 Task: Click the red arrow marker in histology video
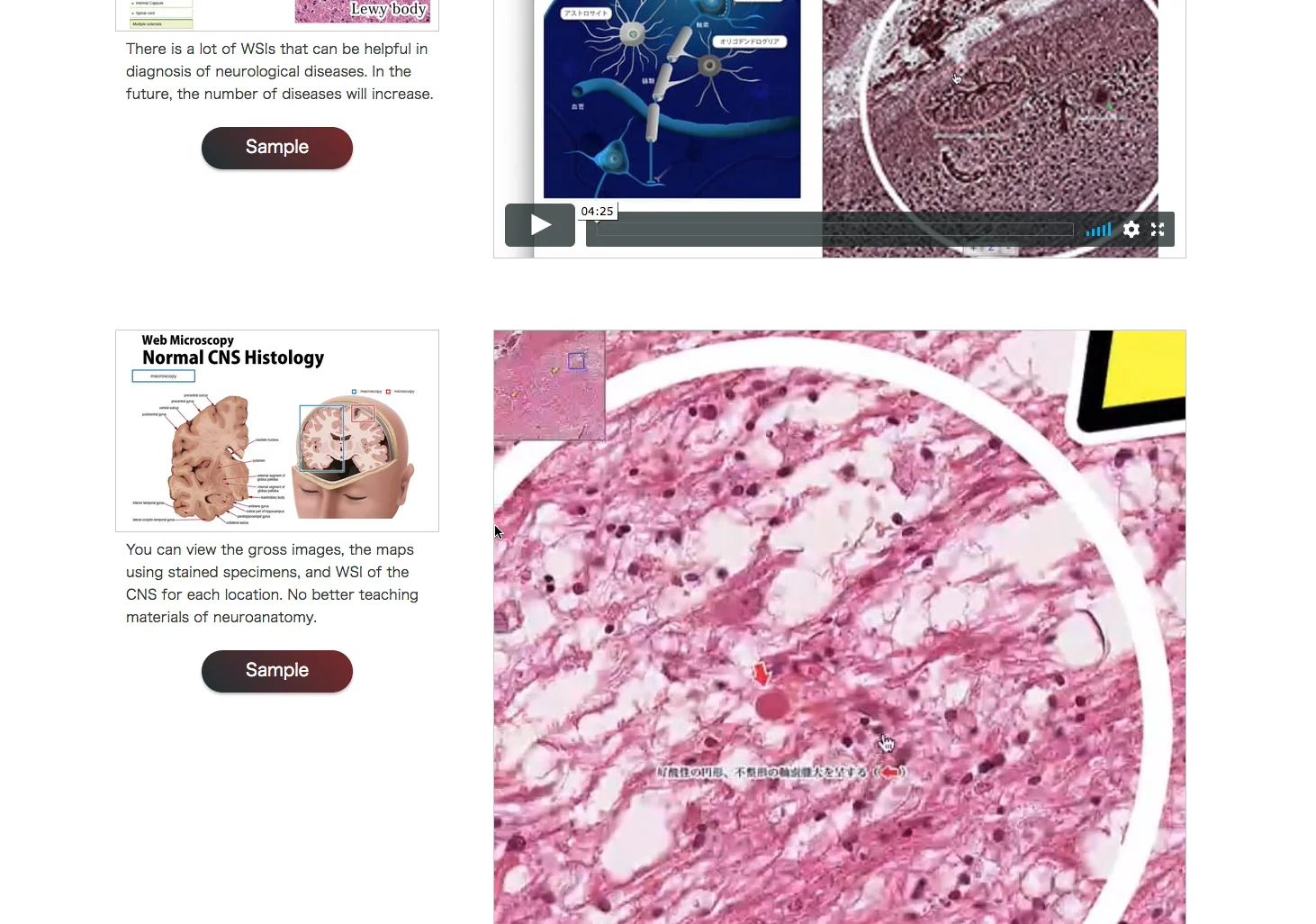tap(762, 675)
